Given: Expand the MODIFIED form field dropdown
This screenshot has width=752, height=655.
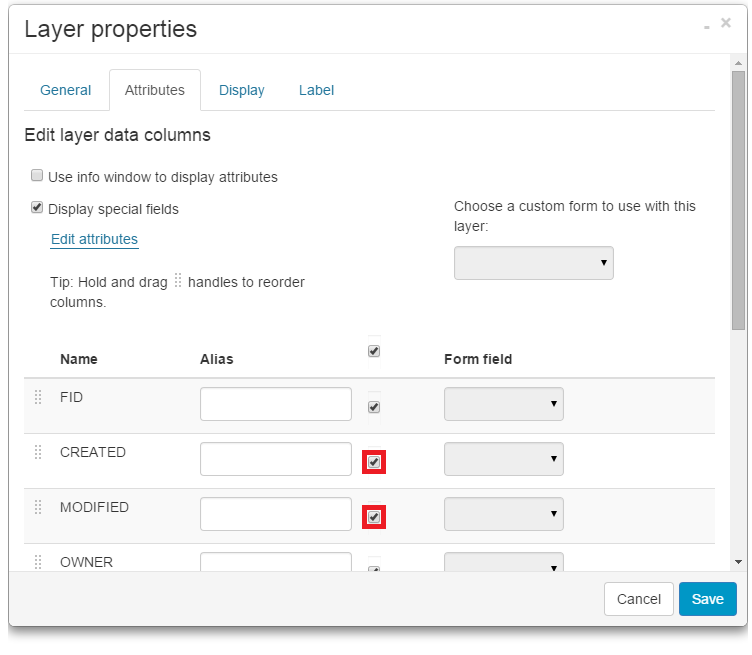Looking at the screenshot, I should coord(503,514).
